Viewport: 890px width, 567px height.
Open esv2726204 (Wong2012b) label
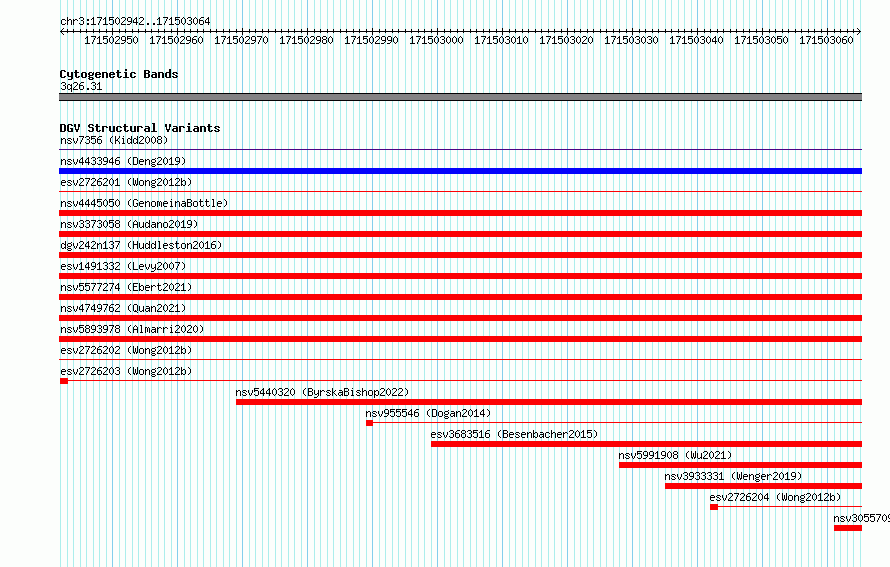[x=775, y=497]
